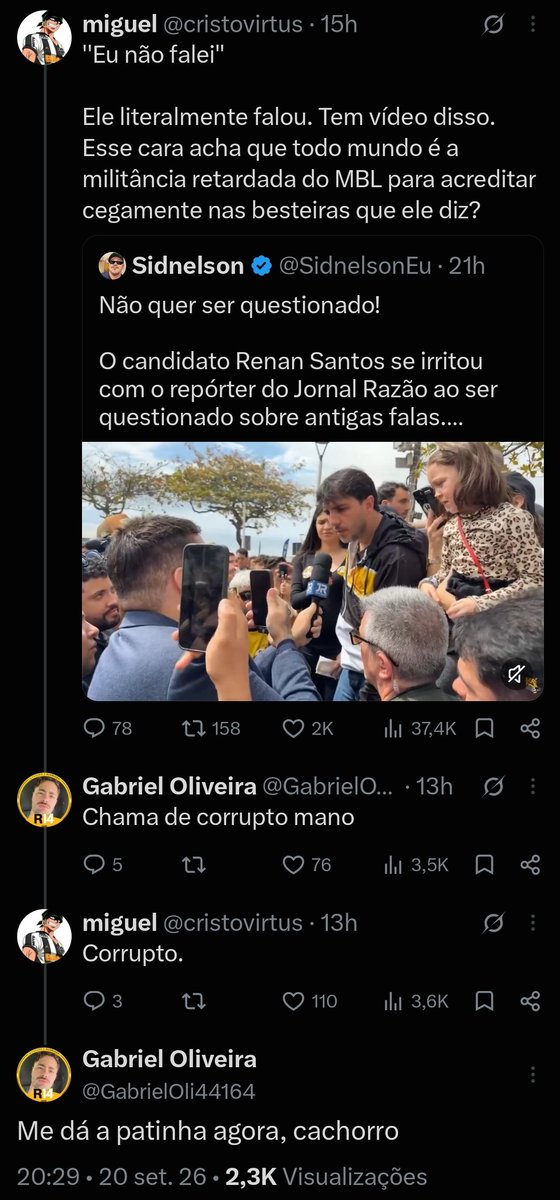This screenshot has width=560, height=1200.
Task: Open miguel's avatar on the top tweet
Action: [x=45, y=37]
